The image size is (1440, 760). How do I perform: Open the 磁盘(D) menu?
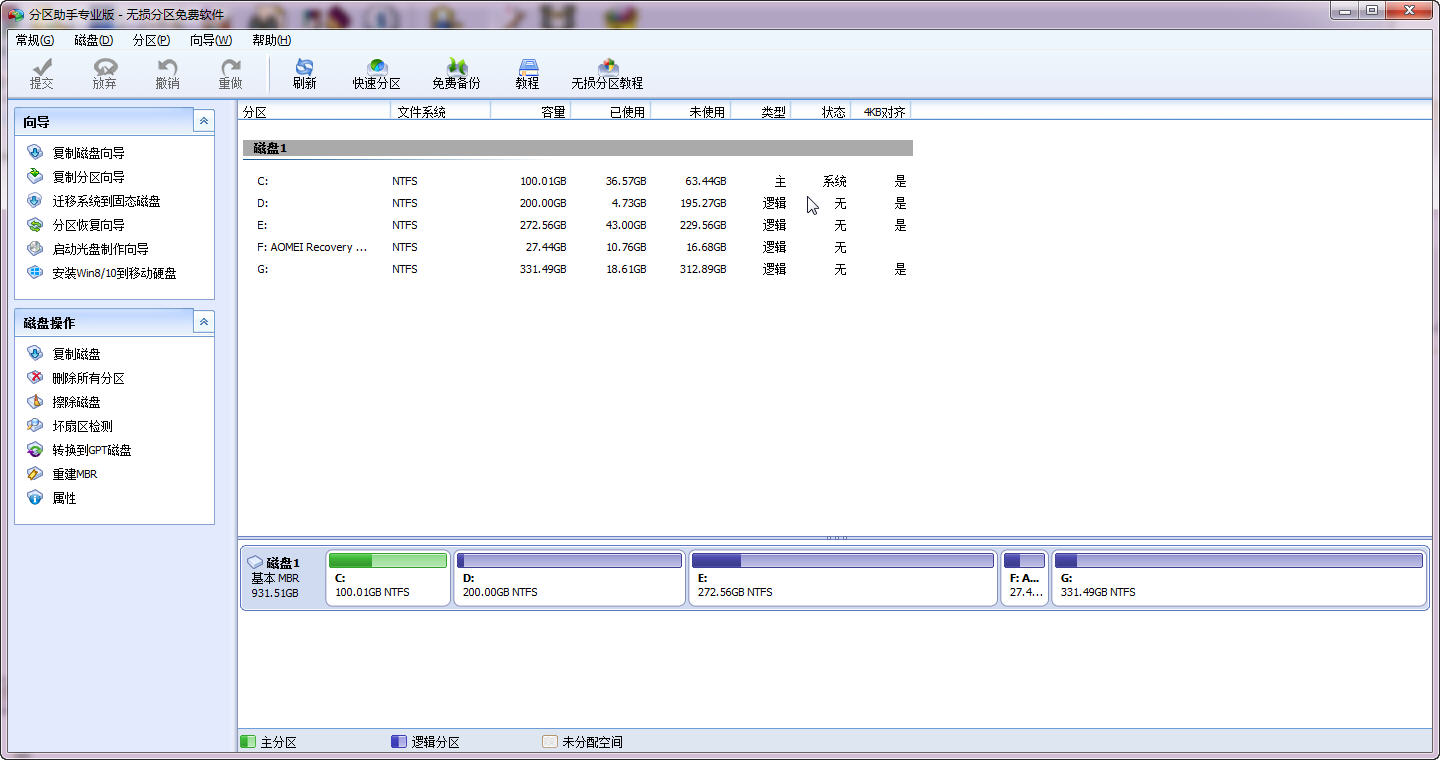[93, 40]
